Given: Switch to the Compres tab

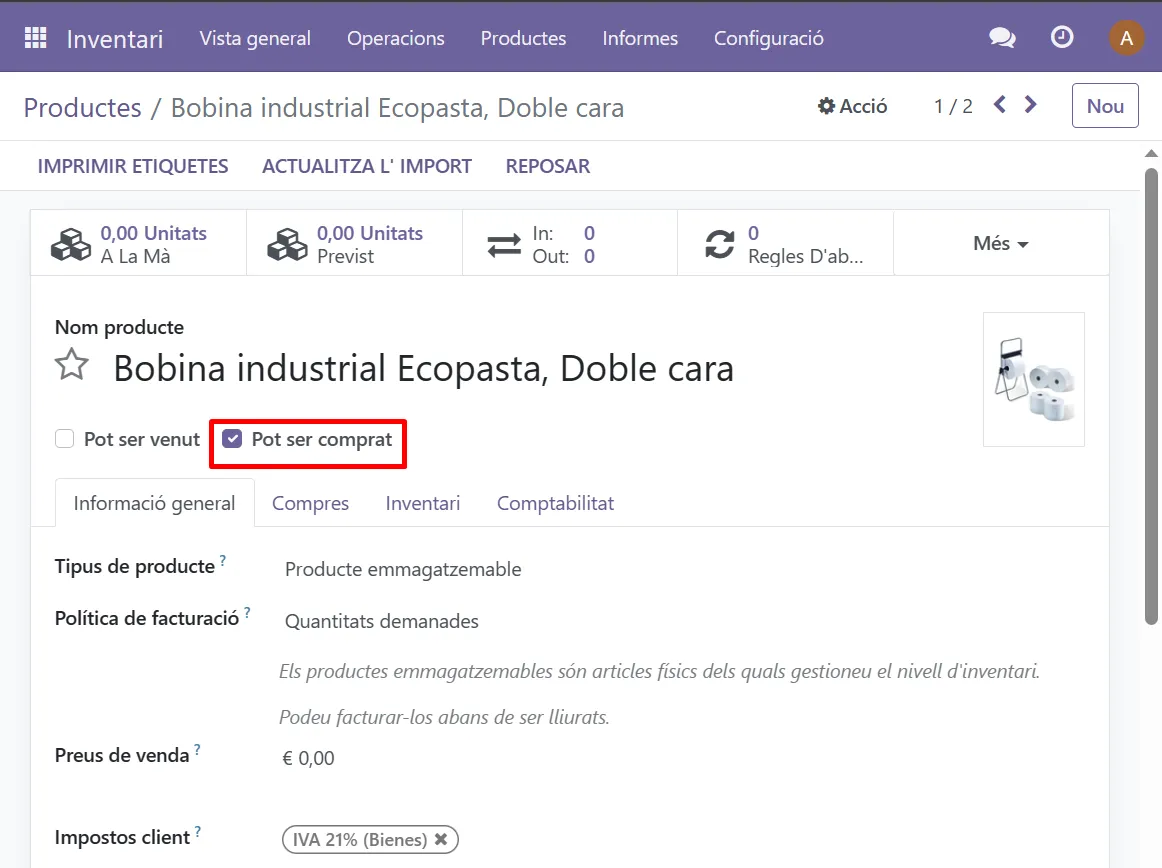Looking at the screenshot, I should click(310, 503).
